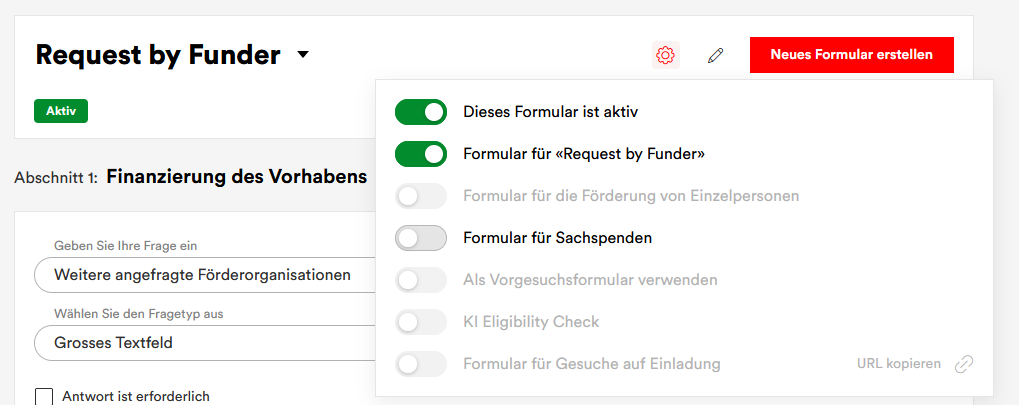1019x405 pixels.
Task: Disable the 'Dieses Formular ist aktiv' toggle
Action: coord(421,112)
